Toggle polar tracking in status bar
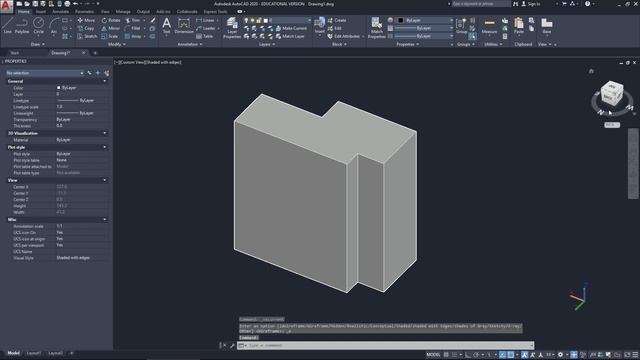The height and width of the screenshot is (360, 640). pos(476,355)
